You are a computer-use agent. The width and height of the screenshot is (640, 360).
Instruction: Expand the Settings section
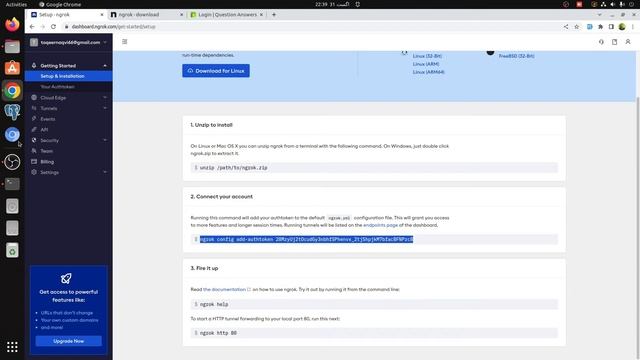[105, 172]
